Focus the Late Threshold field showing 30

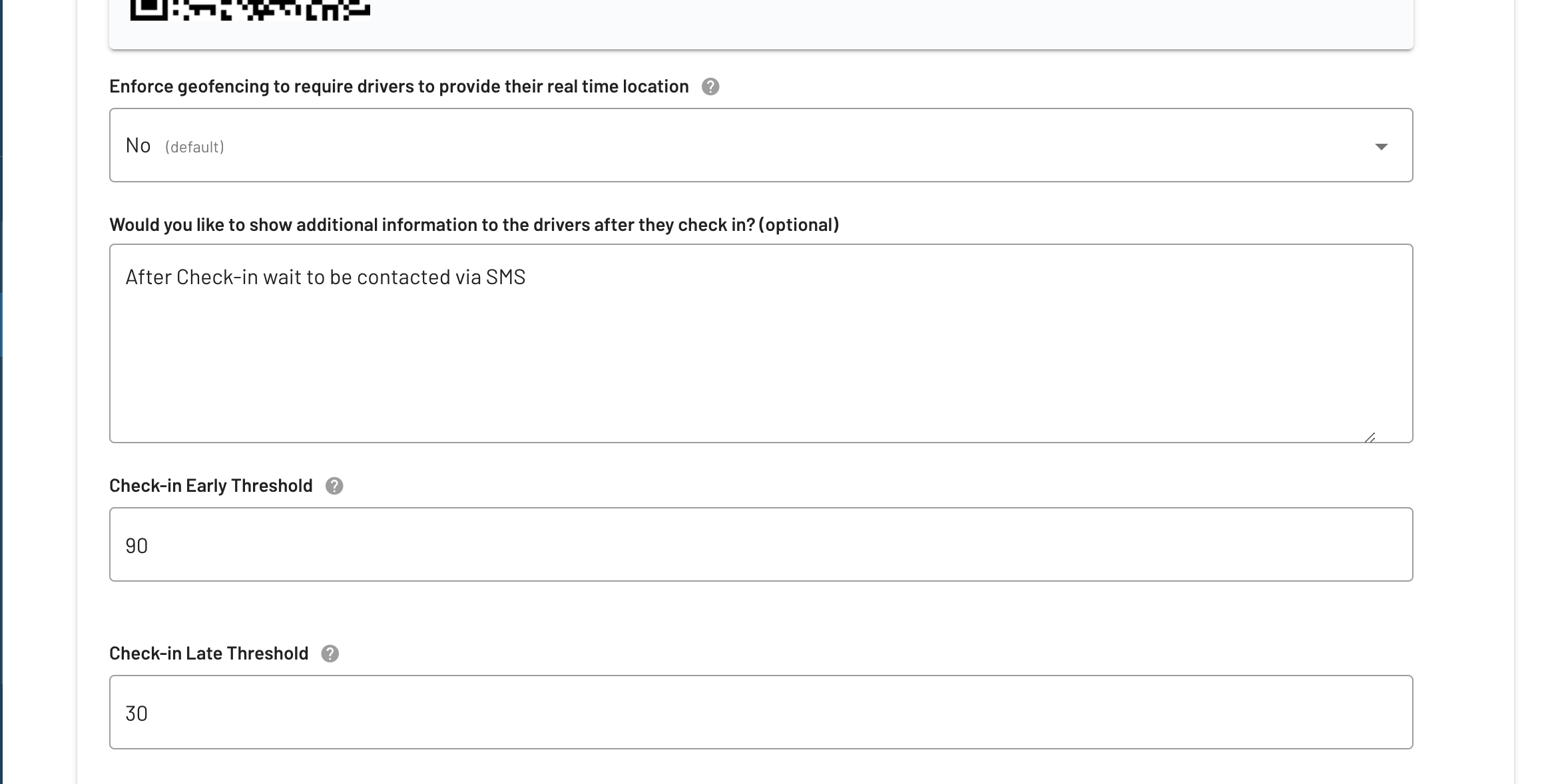[761, 712]
